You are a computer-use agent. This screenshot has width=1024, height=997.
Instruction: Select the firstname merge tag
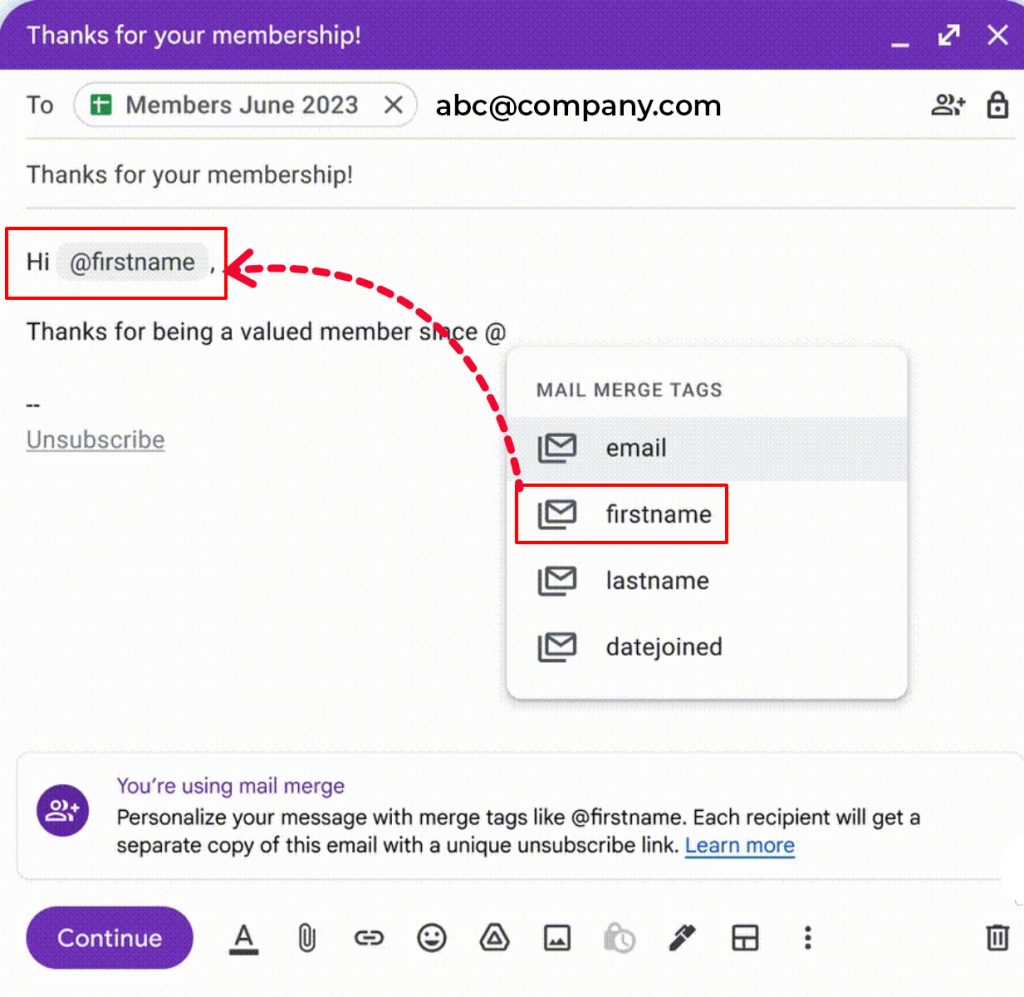tap(658, 514)
